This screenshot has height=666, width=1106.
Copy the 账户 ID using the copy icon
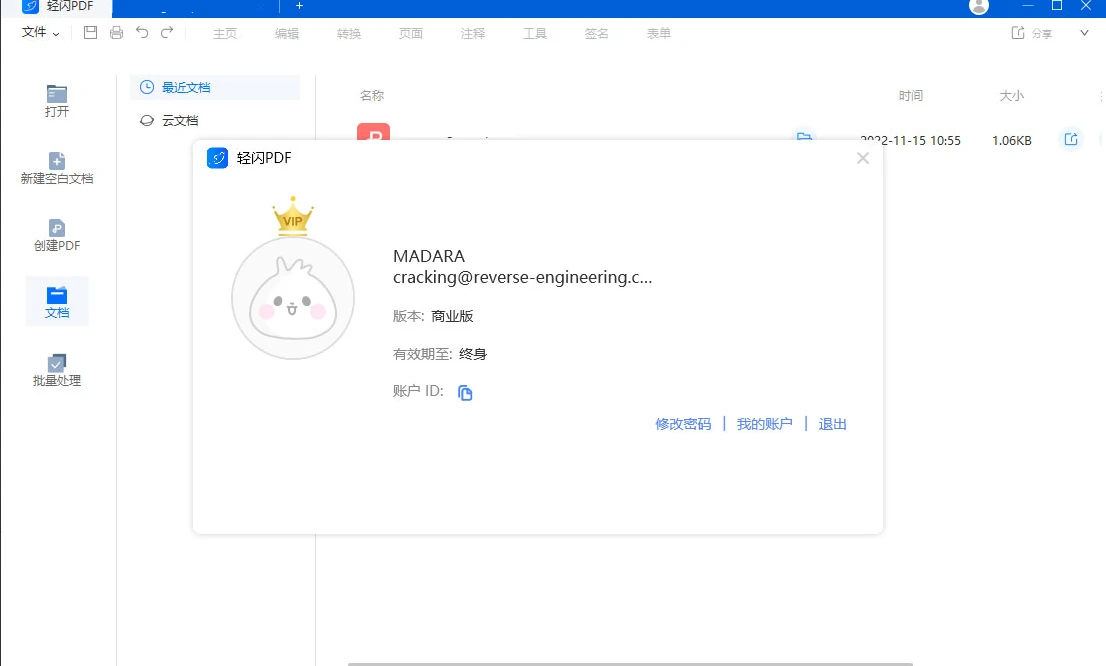click(x=464, y=392)
